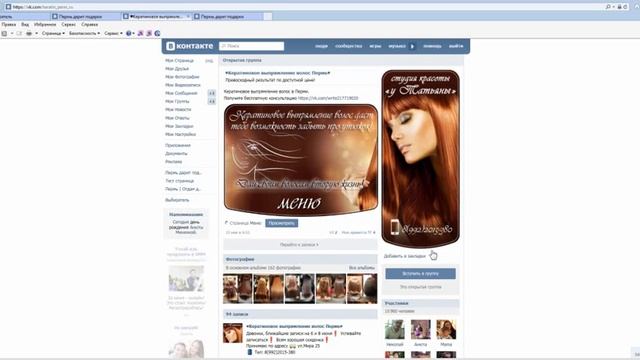Click the blue help icon in command bar
The height and width of the screenshot is (360, 640).
129,33
